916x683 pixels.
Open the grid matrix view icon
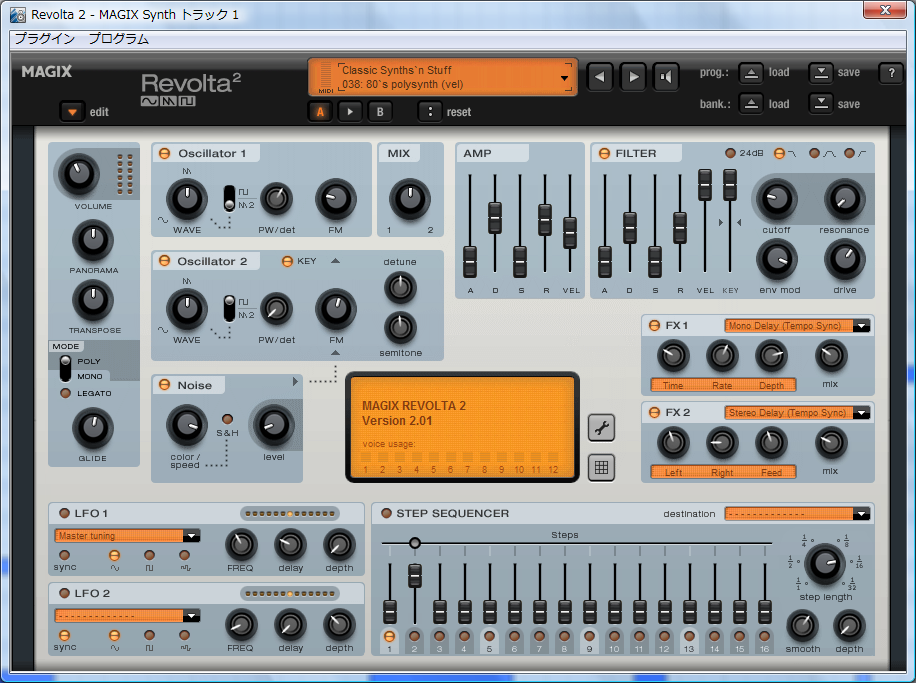[x=601, y=466]
